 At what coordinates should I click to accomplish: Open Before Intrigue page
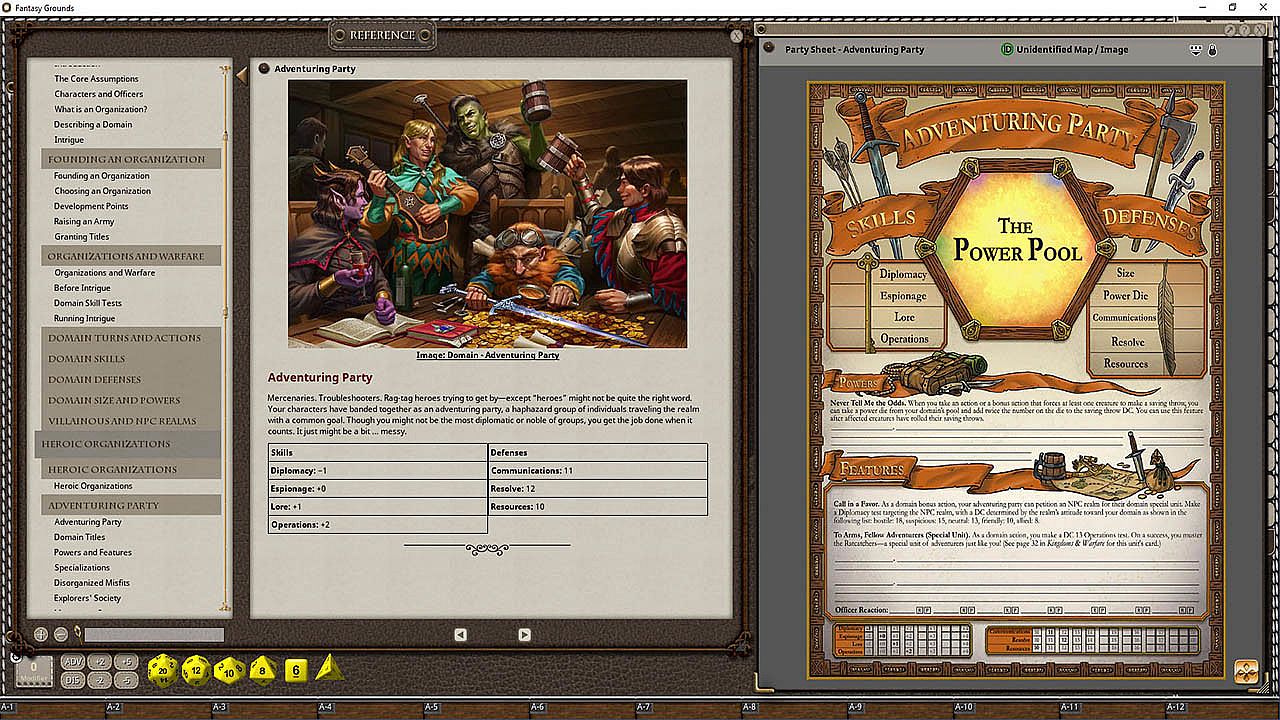pyautogui.click(x=82, y=288)
